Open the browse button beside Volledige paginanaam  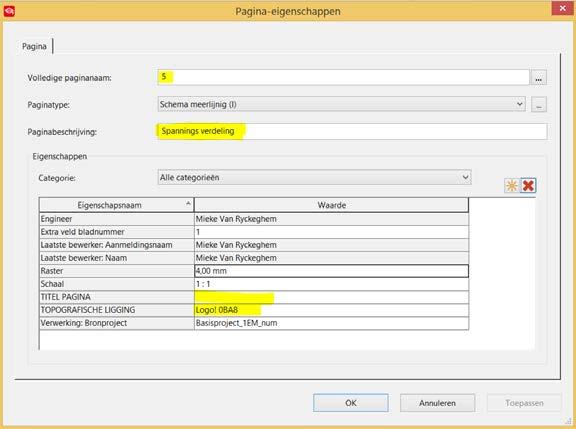[539, 78]
